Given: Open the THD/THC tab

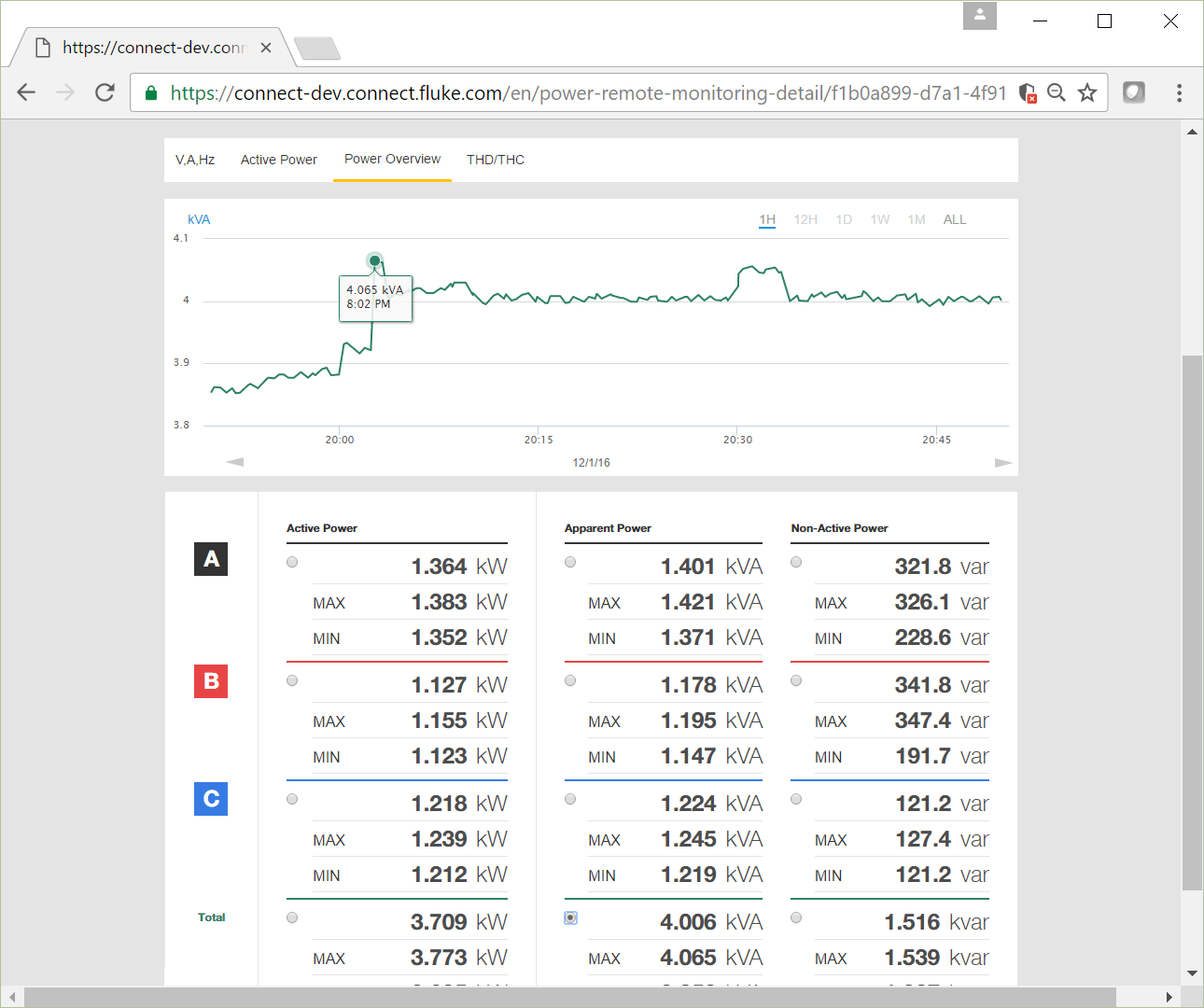Looking at the screenshot, I should click(x=496, y=160).
